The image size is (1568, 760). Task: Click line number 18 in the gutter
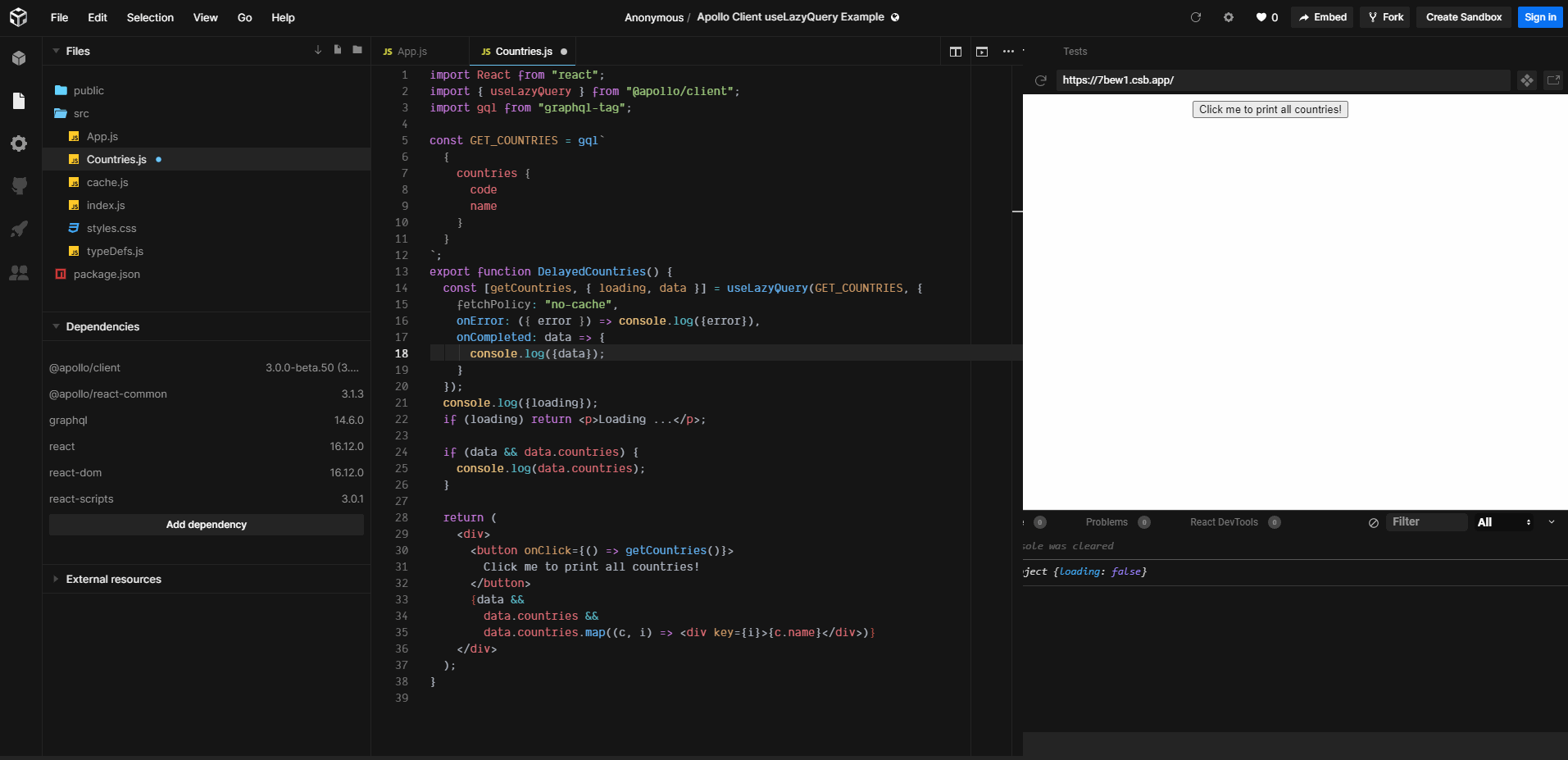[x=402, y=353]
